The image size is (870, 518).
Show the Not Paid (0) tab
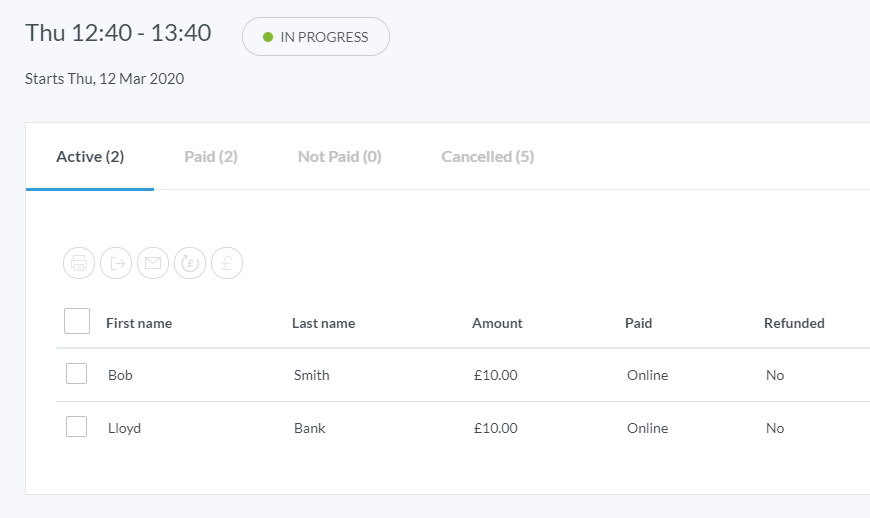click(x=340, y=157)
